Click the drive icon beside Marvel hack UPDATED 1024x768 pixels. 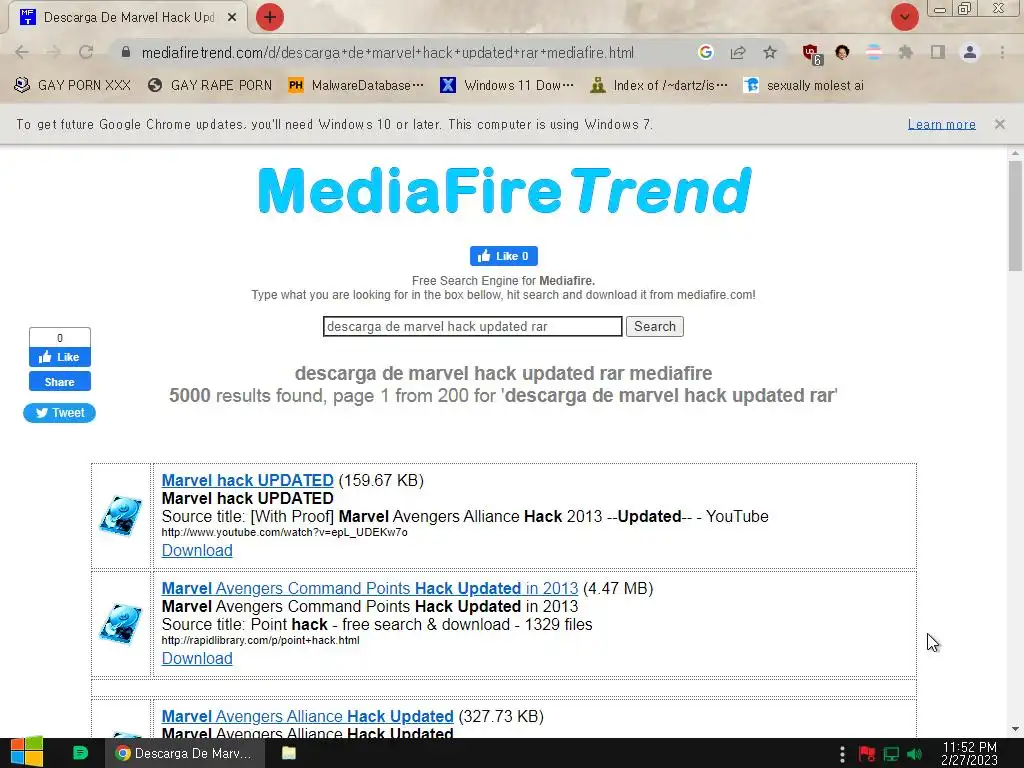[121, 516]
